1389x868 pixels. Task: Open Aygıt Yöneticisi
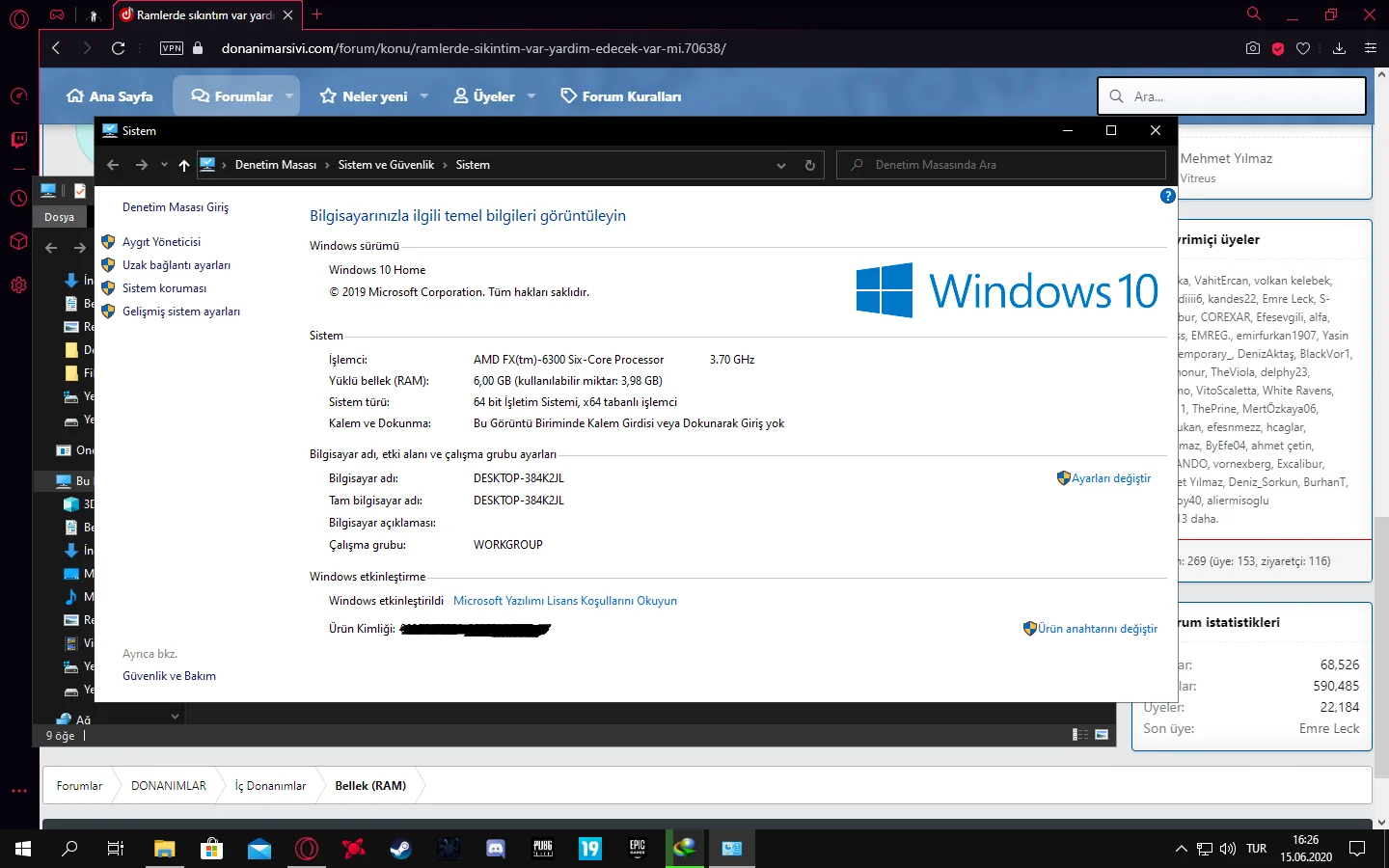click(x=161, y=242)
